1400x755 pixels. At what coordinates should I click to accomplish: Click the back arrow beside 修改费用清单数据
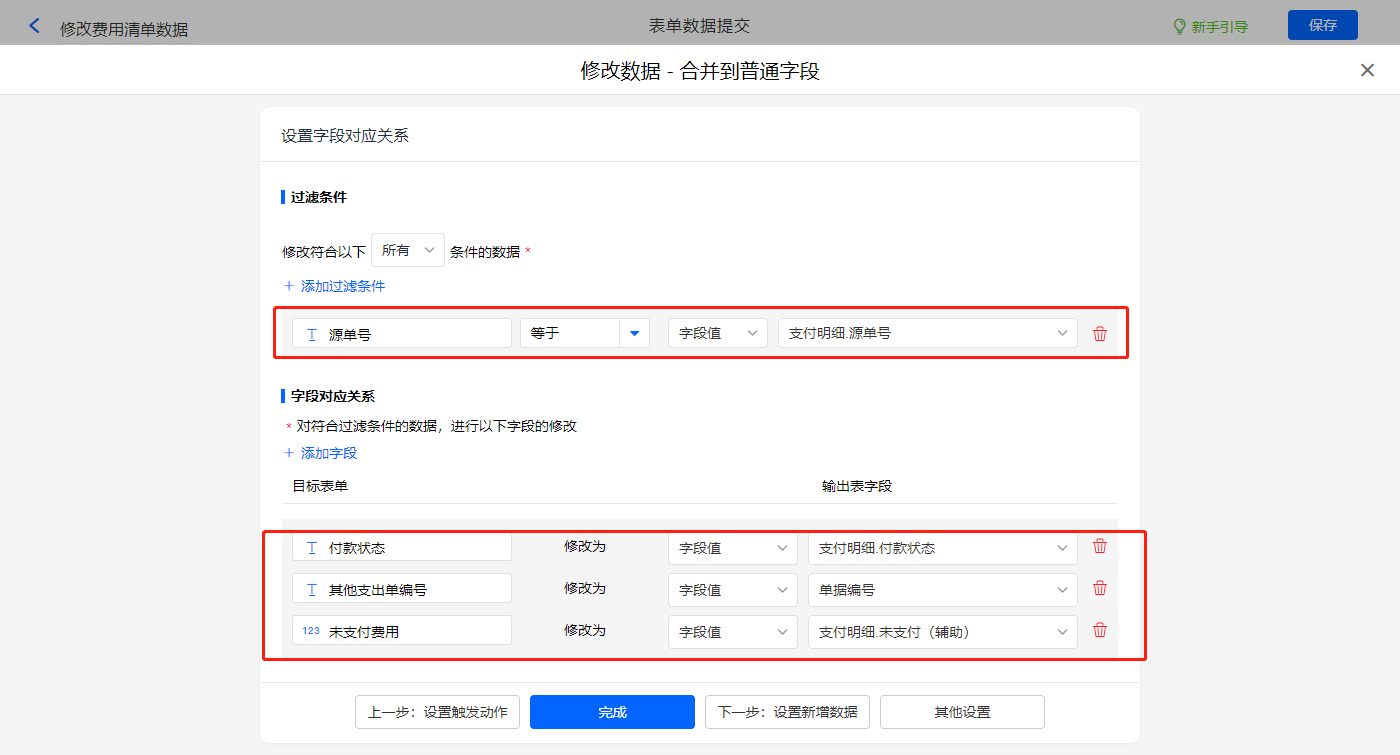35,26
